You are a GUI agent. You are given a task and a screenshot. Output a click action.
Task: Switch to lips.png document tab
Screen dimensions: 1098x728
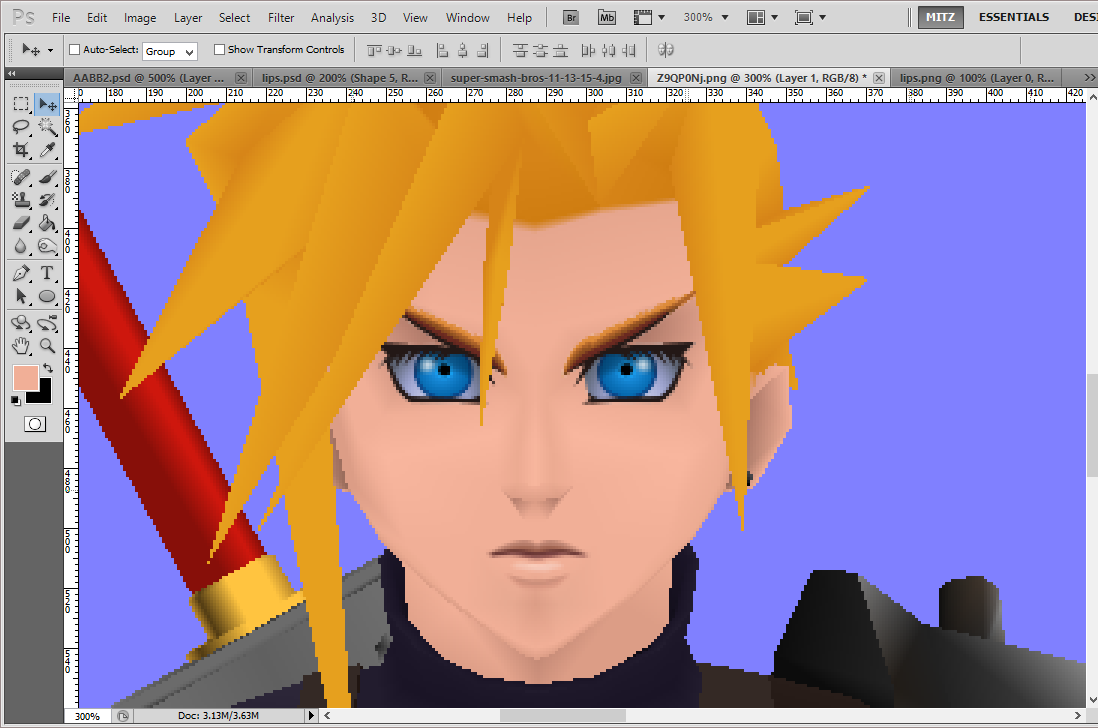[976, 78]
